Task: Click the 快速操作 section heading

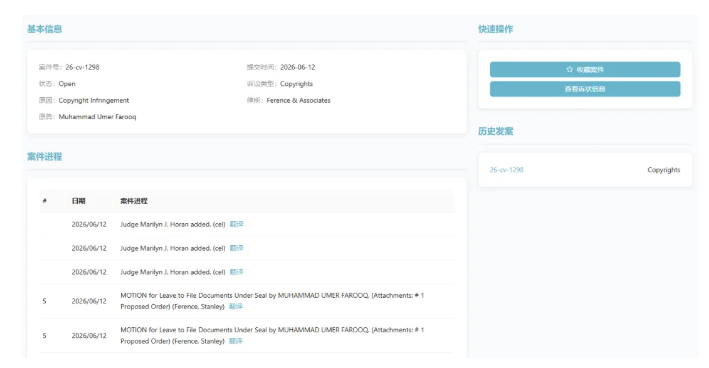Action: (496, 29)
